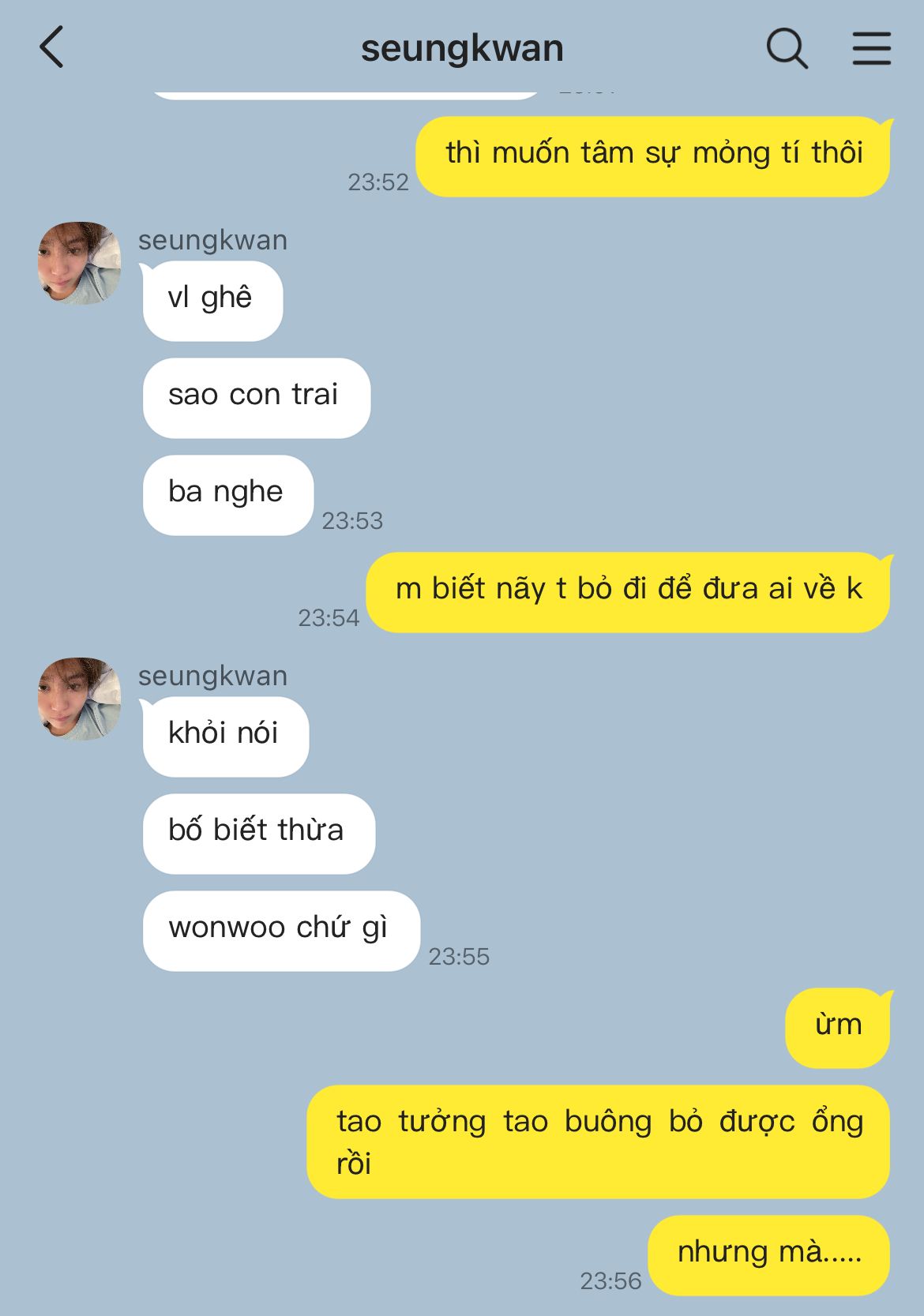Select the "khỏi nói" message bubble
Viewport: 924px width, 1316px height.
click(x=226, y=737)
